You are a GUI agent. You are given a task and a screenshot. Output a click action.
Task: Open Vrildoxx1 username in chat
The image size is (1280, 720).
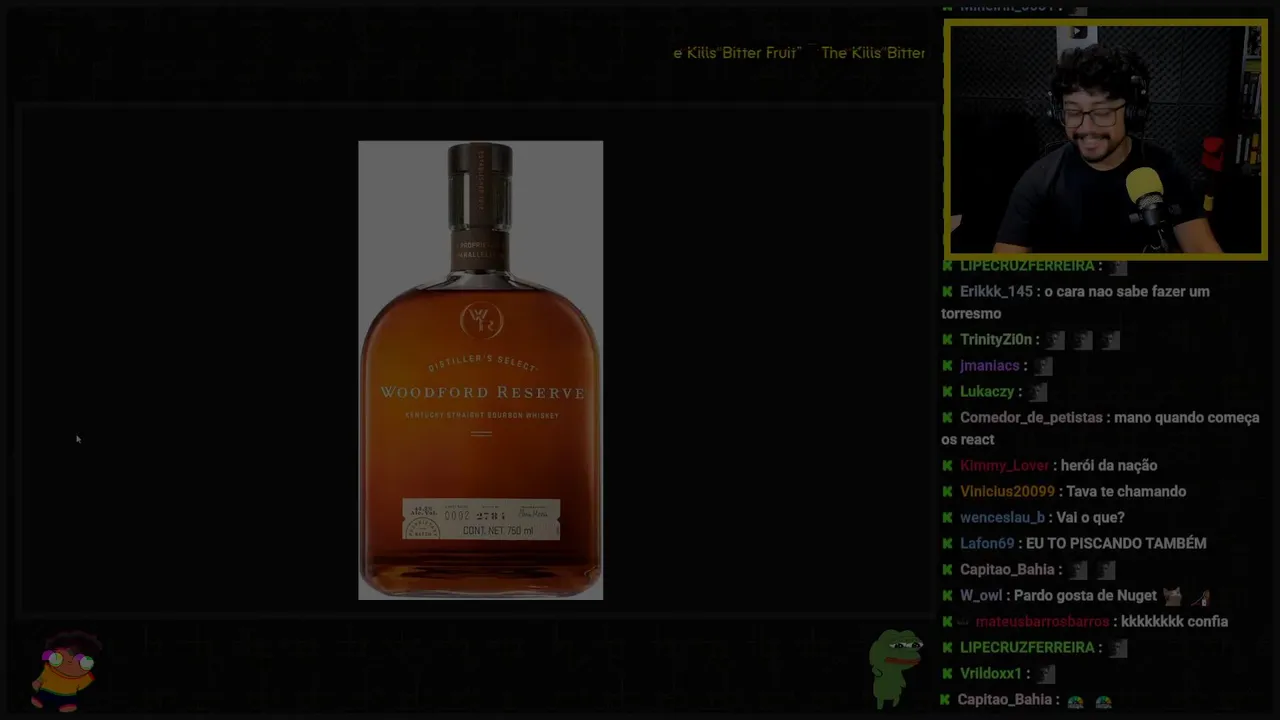tap(991, 674)
